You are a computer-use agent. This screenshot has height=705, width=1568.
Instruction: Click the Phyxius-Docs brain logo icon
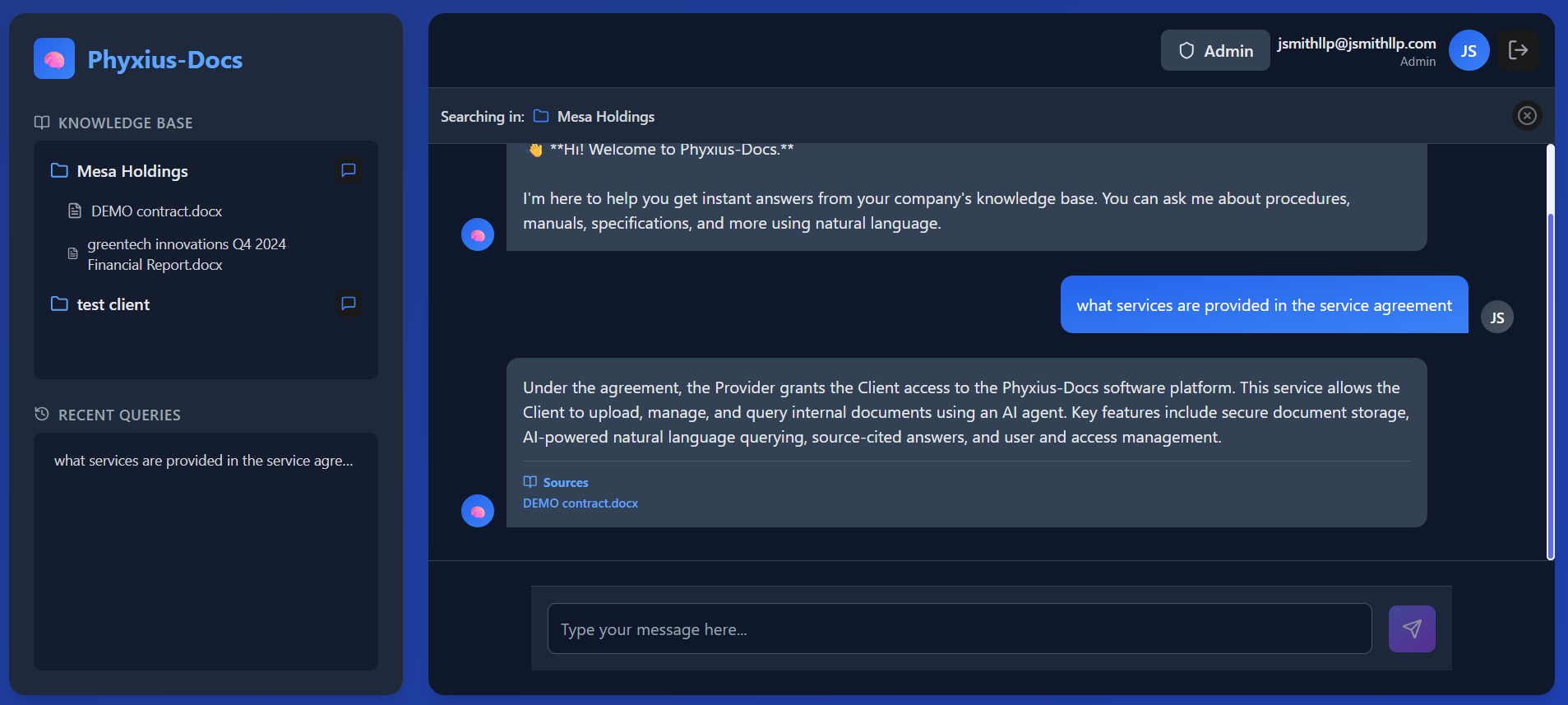pyautogui.click(x=54, y=59)
